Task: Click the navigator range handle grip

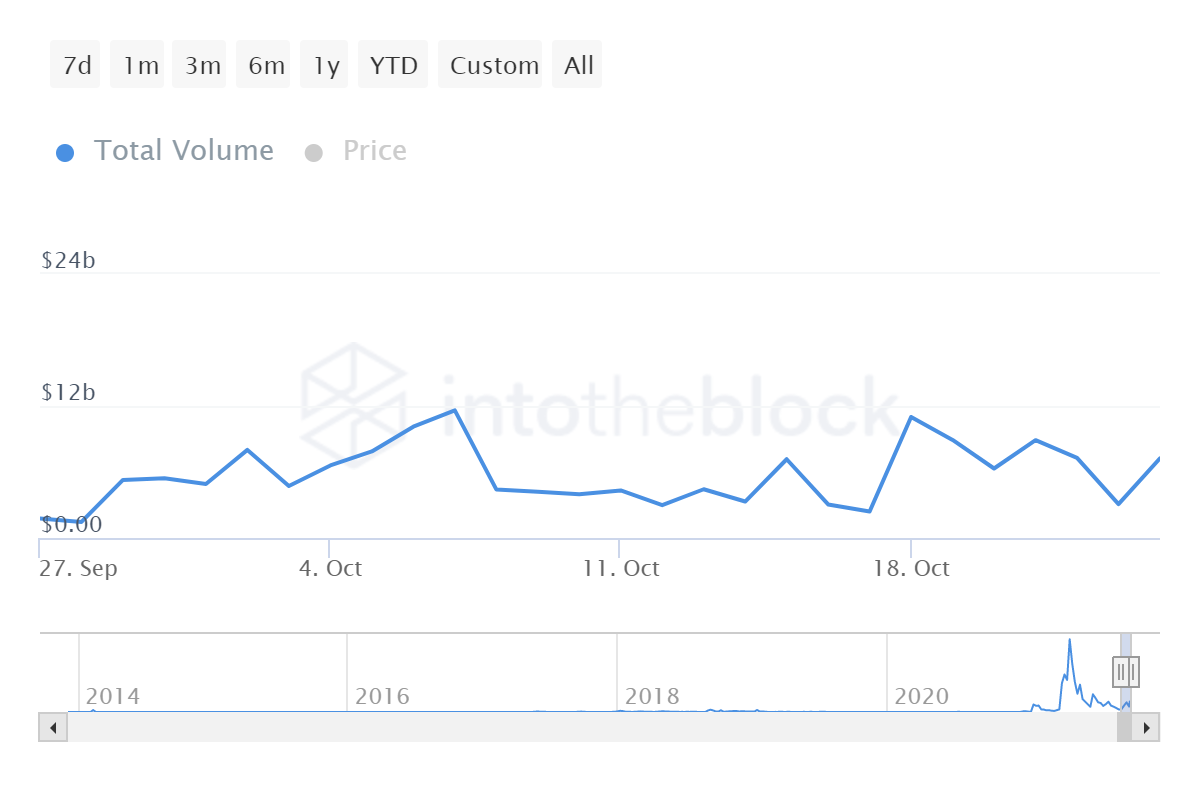Action: tap(1126, 671)
